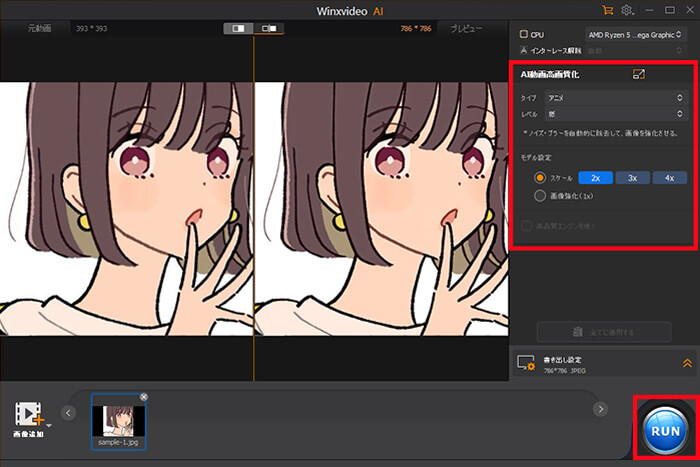This screenshot has height=467, width=700.
Task: Close the Winxvideo AI window
Action: pos(690,10)
